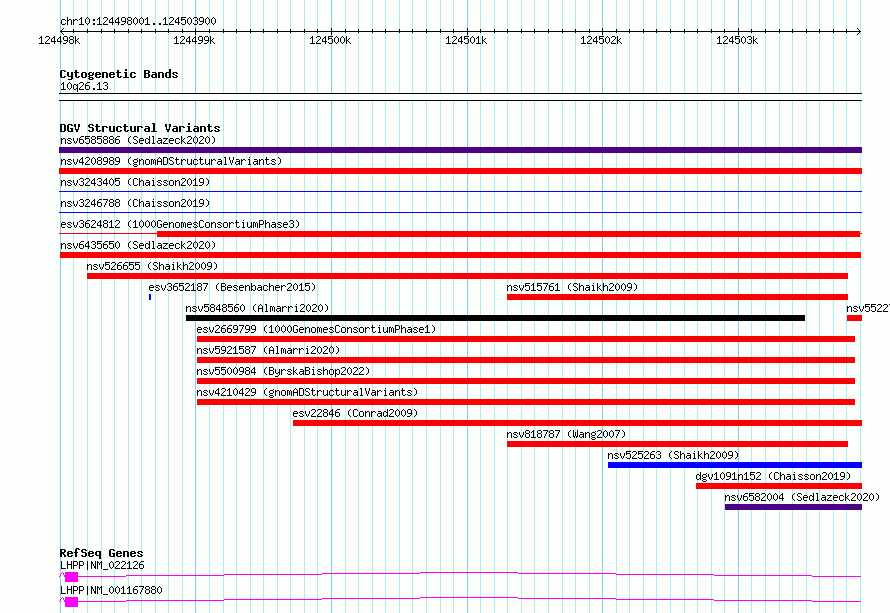This screenshot has height=613, width=890.
Task: Open LHPP|NM_022126 gene label
Action: coord(102,565)
